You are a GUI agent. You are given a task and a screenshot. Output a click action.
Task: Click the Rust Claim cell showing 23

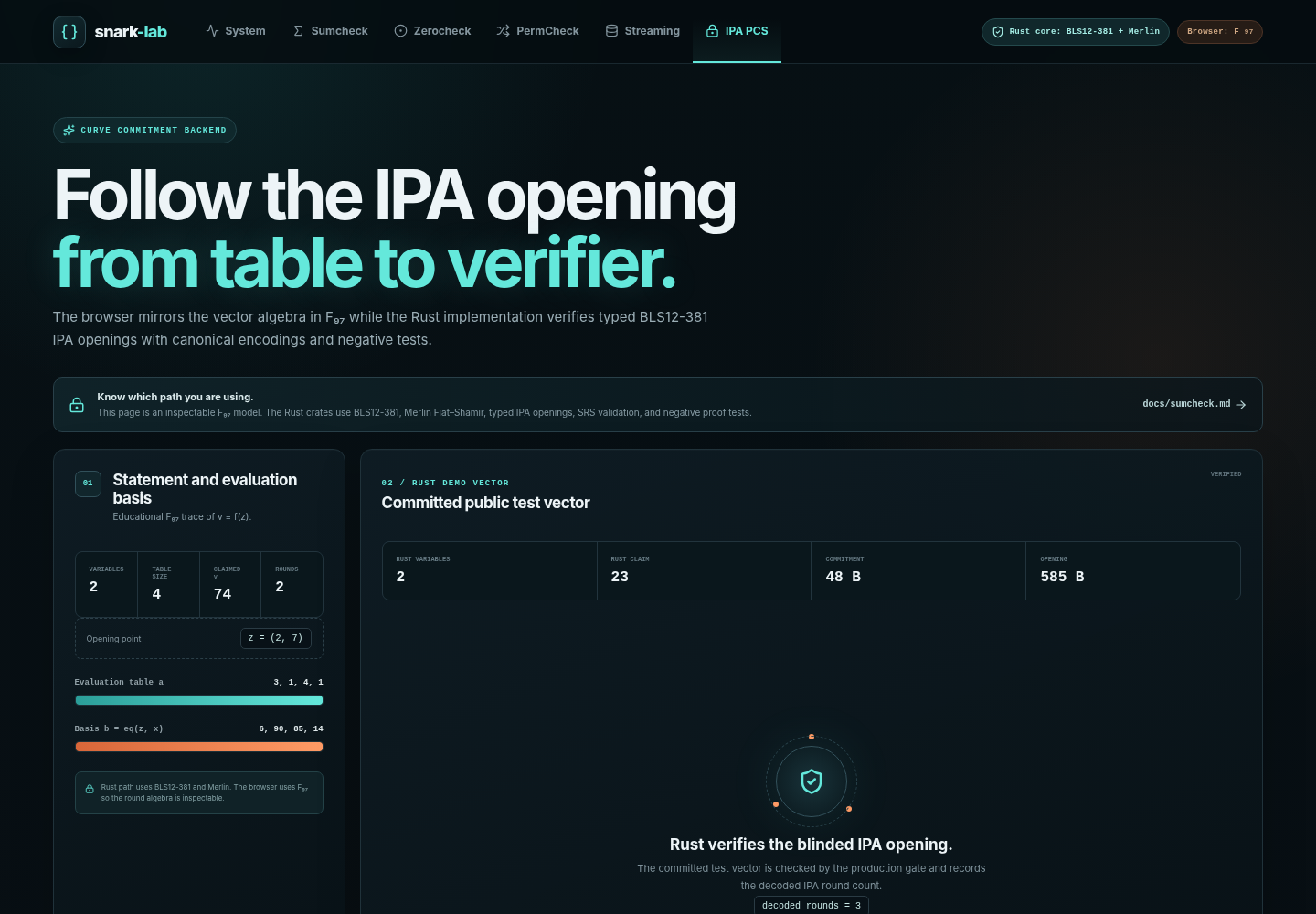point(704,570)
